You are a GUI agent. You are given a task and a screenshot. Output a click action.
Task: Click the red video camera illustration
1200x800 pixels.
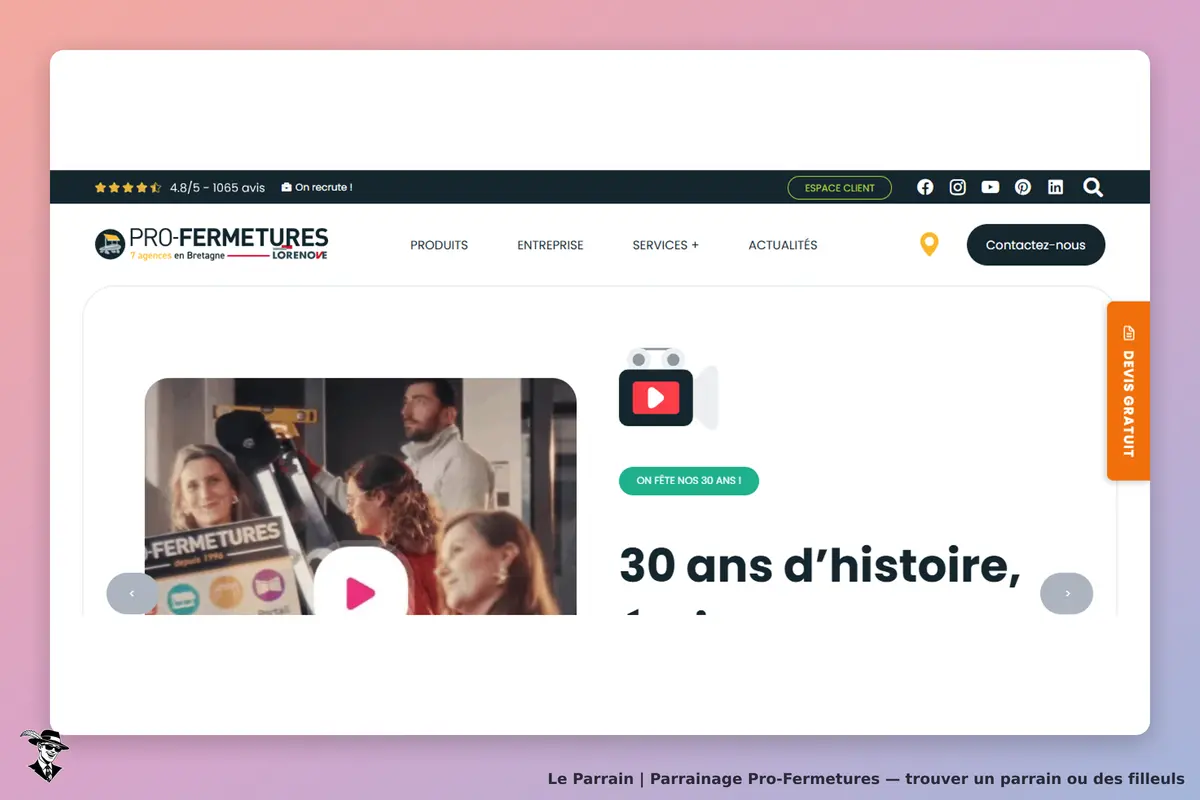[668, 389]
